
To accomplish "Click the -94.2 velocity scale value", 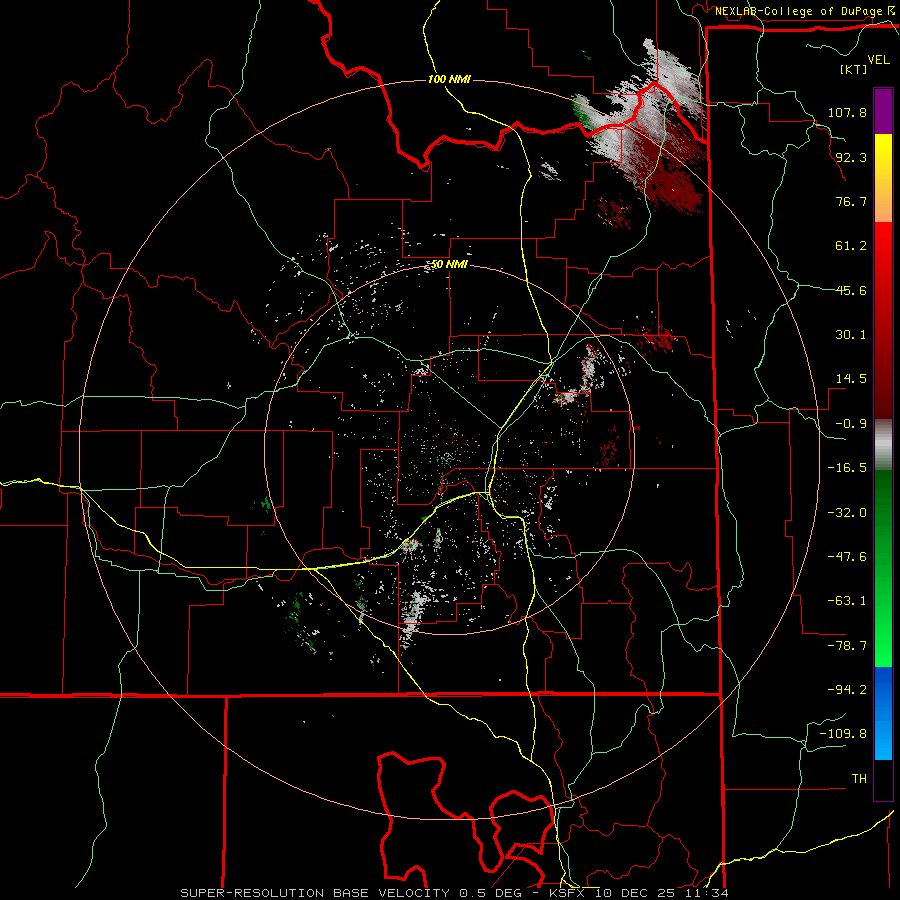I will [x=847, y=690].
